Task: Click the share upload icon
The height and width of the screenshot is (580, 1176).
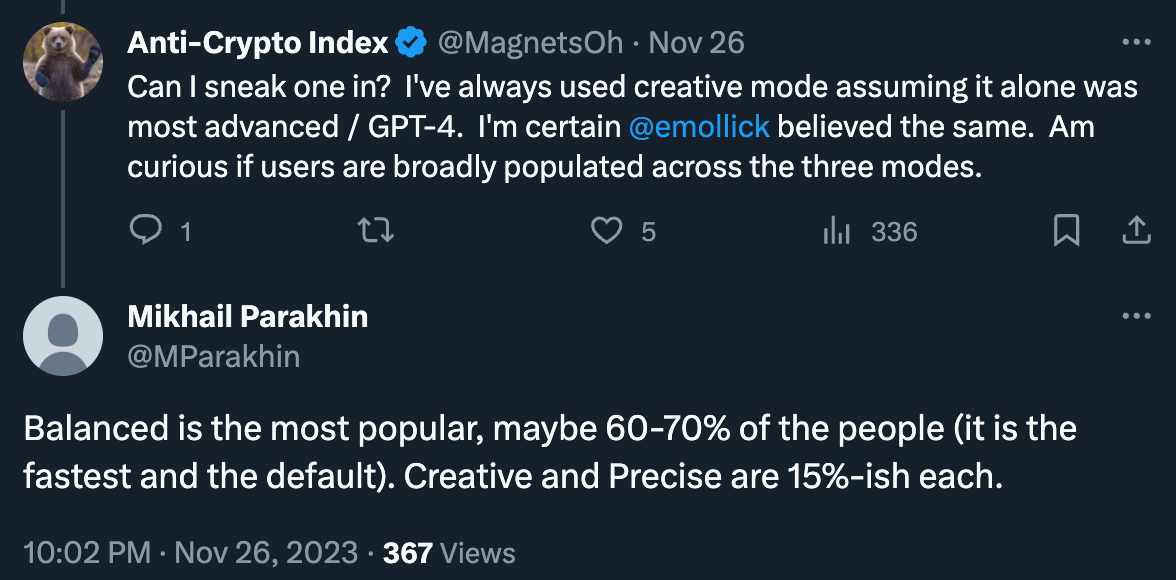Action: tap(1136, 232)
